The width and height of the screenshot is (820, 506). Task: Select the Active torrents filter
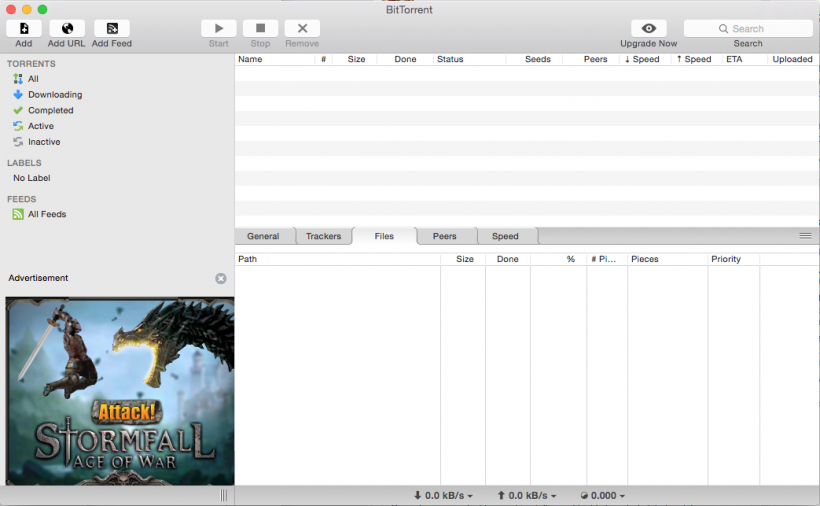pyautogui.click(x=41, y=126)
